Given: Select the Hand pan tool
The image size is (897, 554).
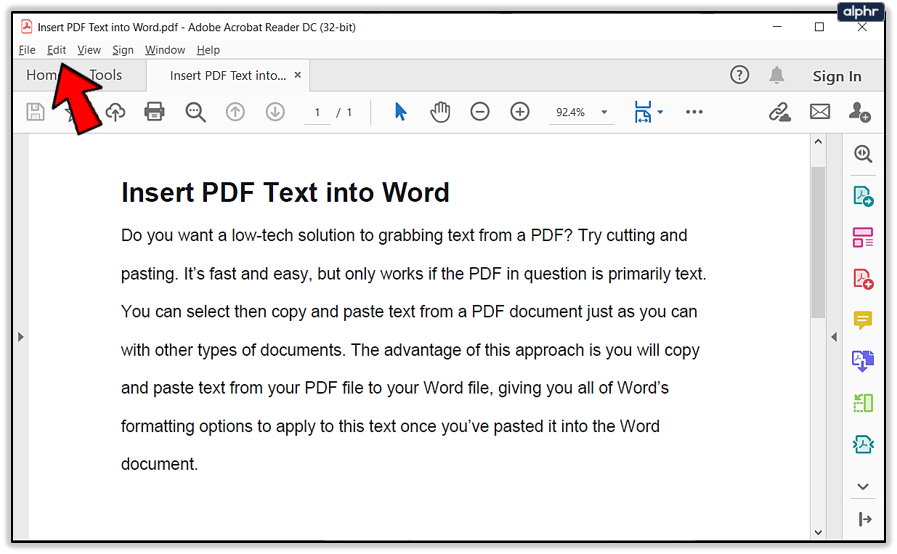Looking at the screenshot, I should click(x=440, y=112).
